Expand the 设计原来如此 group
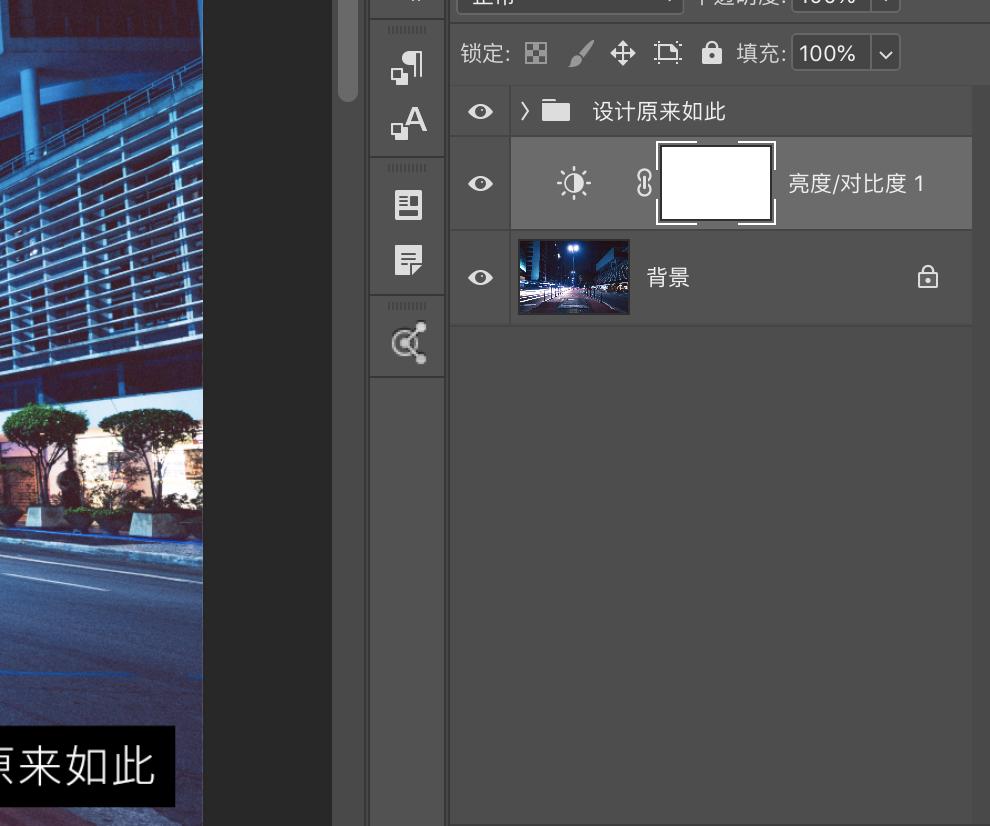The height and width of the screenshot is (826, 990). coord(525,111)
